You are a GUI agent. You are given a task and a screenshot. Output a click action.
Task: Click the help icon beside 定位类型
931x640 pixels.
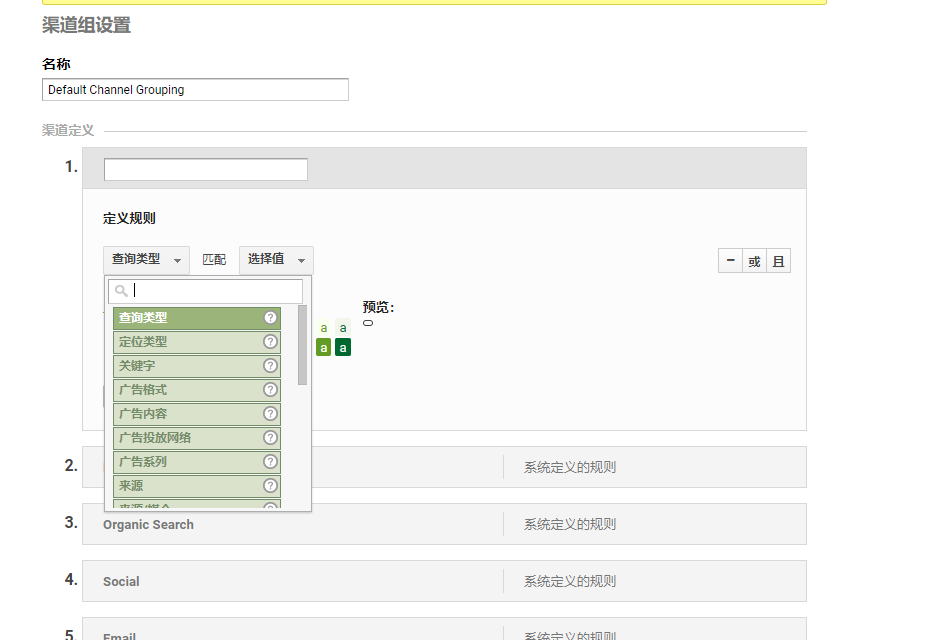coord(268,341)
